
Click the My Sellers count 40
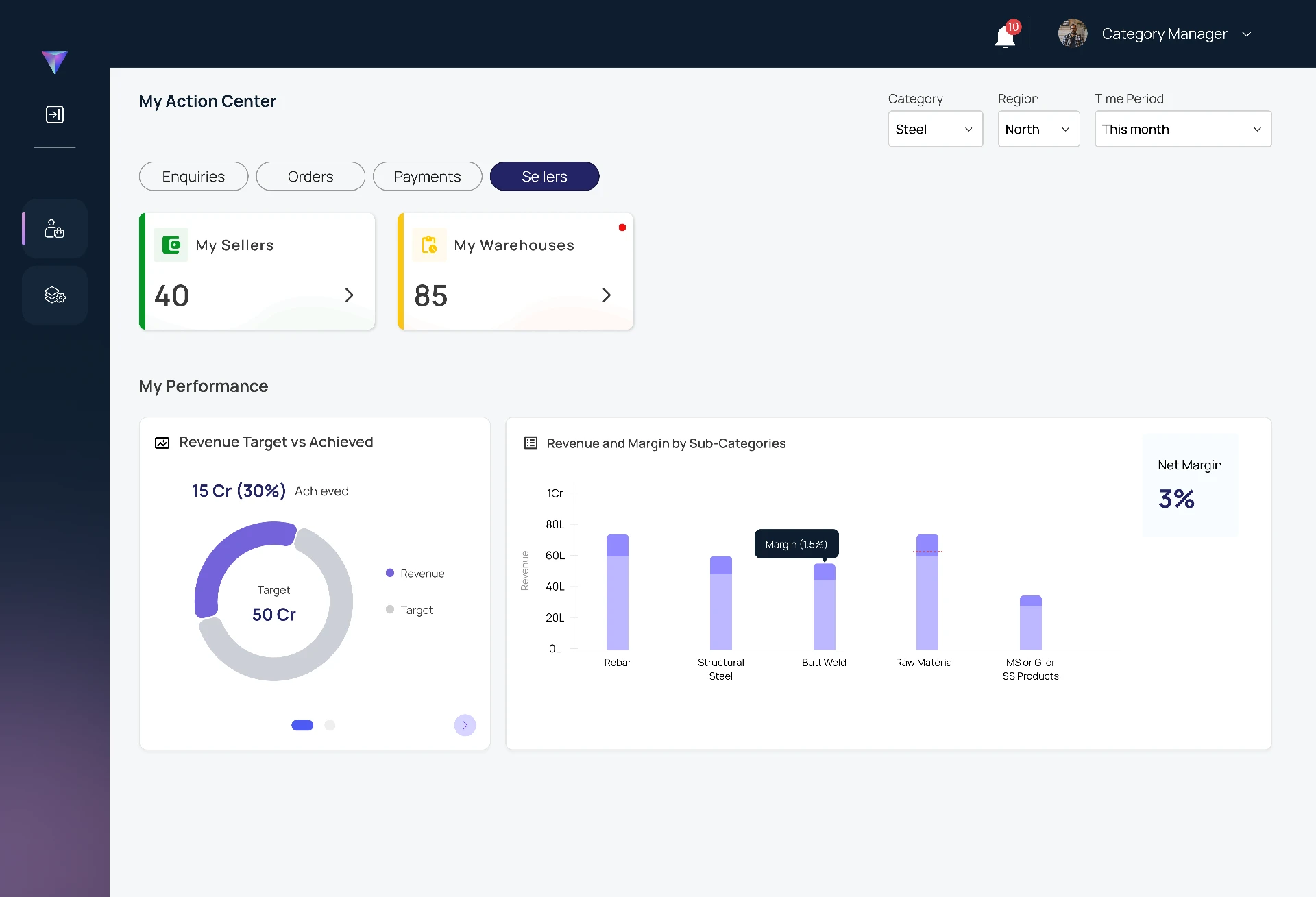(x=171, y=296)
